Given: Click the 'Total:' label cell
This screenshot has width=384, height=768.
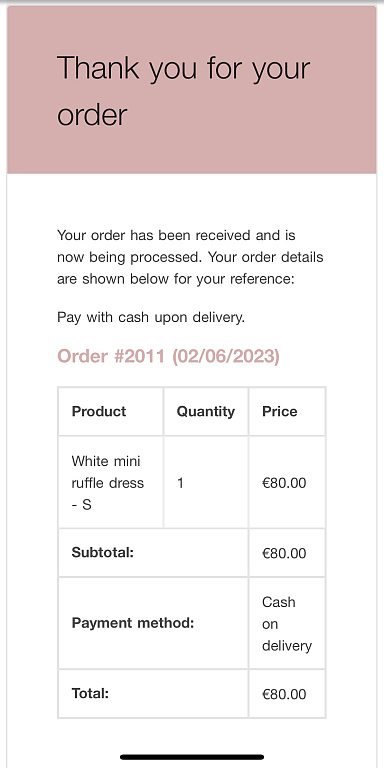Looking at the screenshot, I should 153,694.
